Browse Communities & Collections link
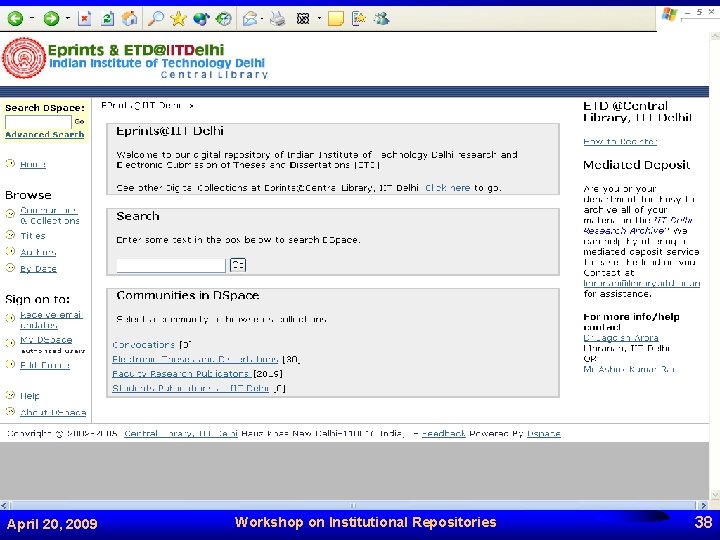This screenshot has width=720, height=540. [x=49, y=215]
